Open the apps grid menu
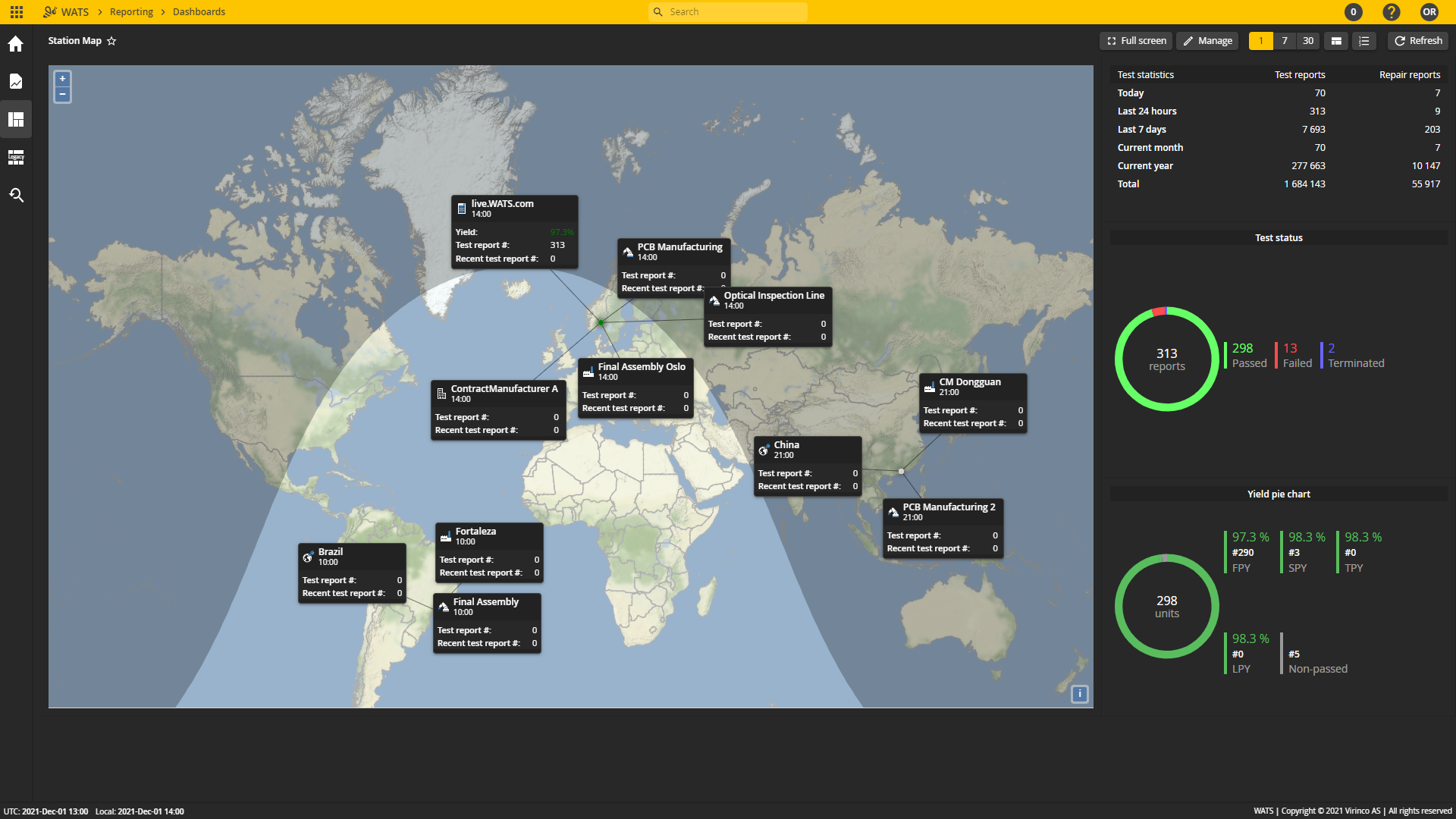This screenshot has height=819, width=1456. (17, 12)
